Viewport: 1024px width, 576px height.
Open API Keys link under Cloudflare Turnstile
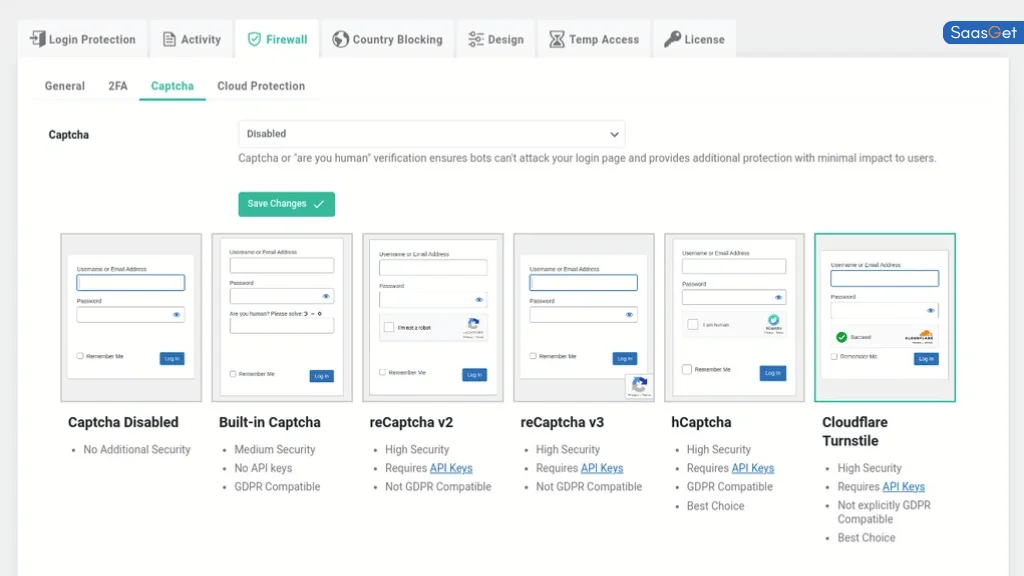tap(903, 487)
